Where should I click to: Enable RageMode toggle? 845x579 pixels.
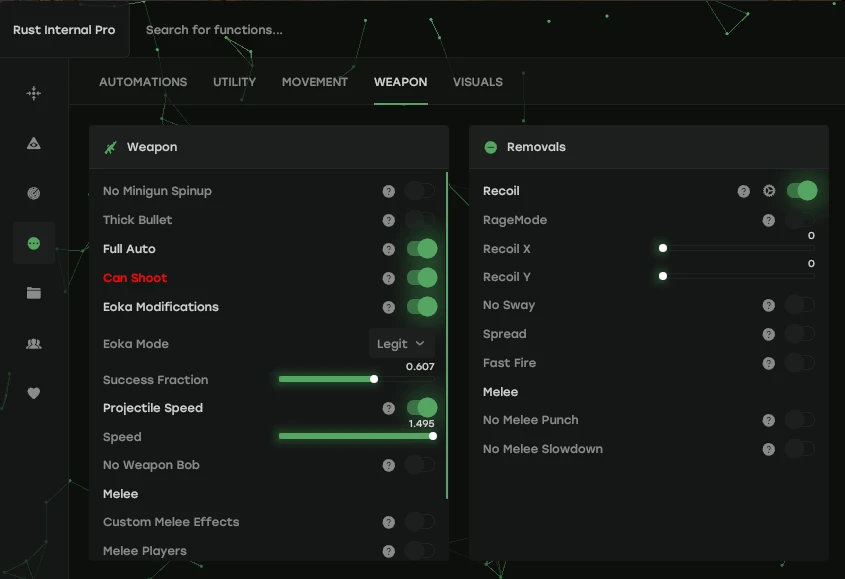coord(800,219)
